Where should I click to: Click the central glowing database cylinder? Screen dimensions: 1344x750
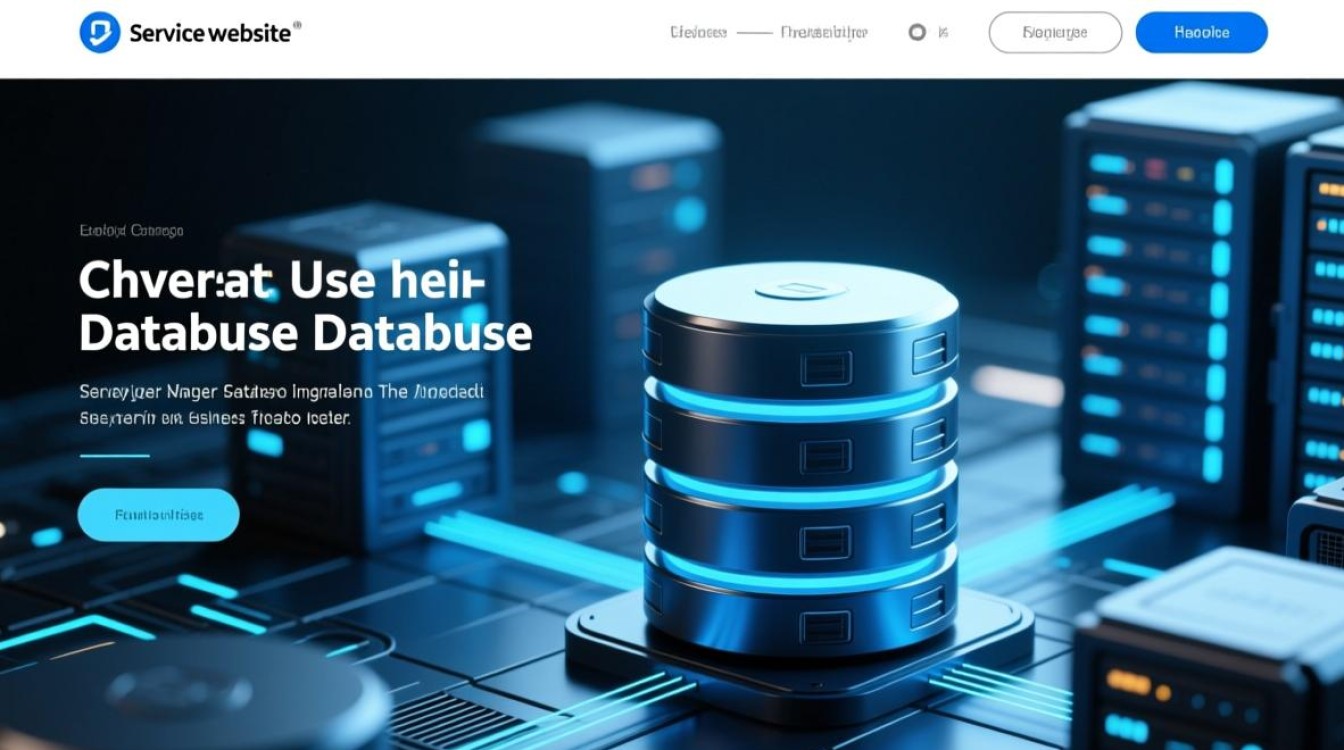800,470
